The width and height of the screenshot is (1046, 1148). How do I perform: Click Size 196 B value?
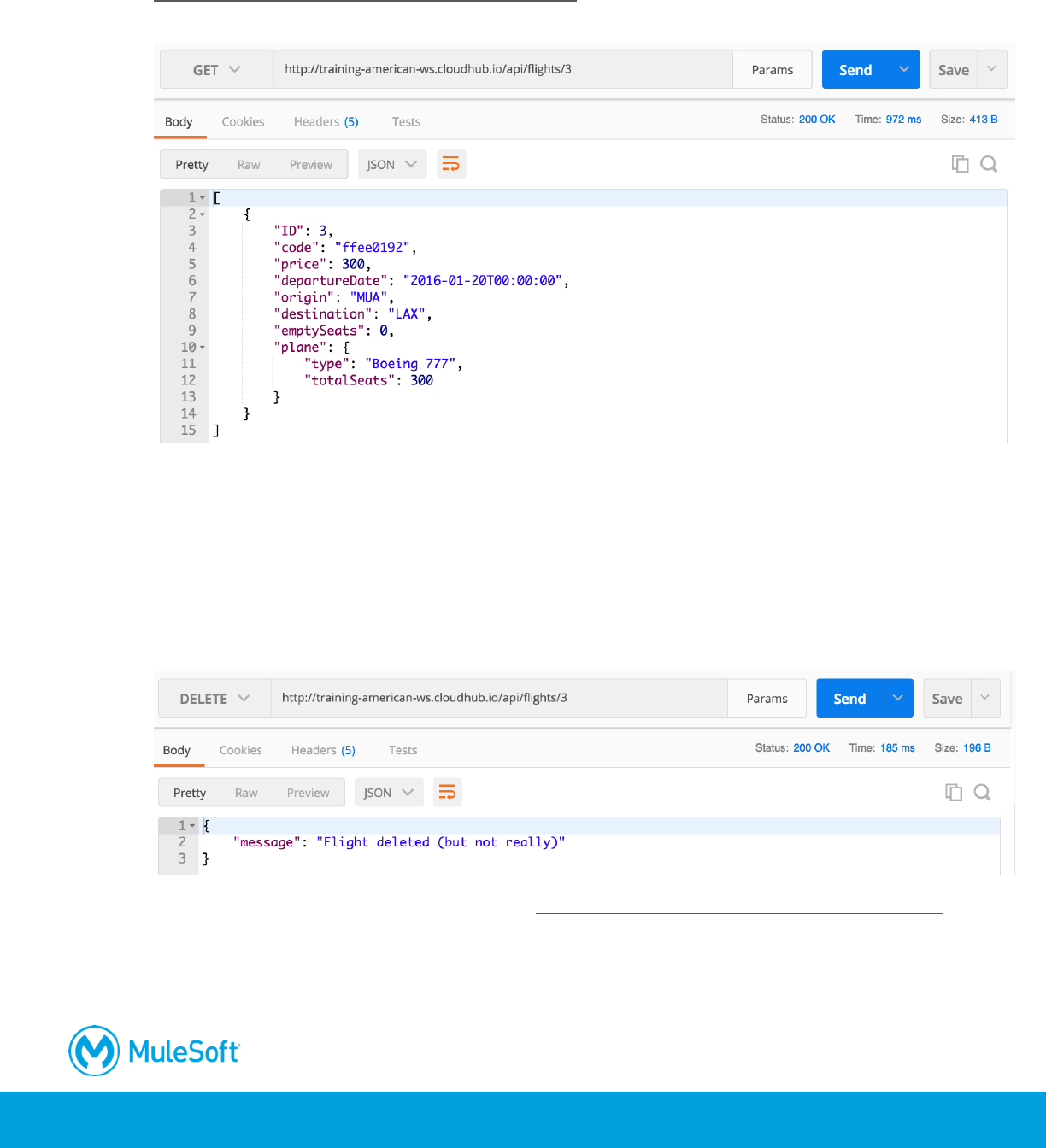pyautogui.click(x=977, y=748)
